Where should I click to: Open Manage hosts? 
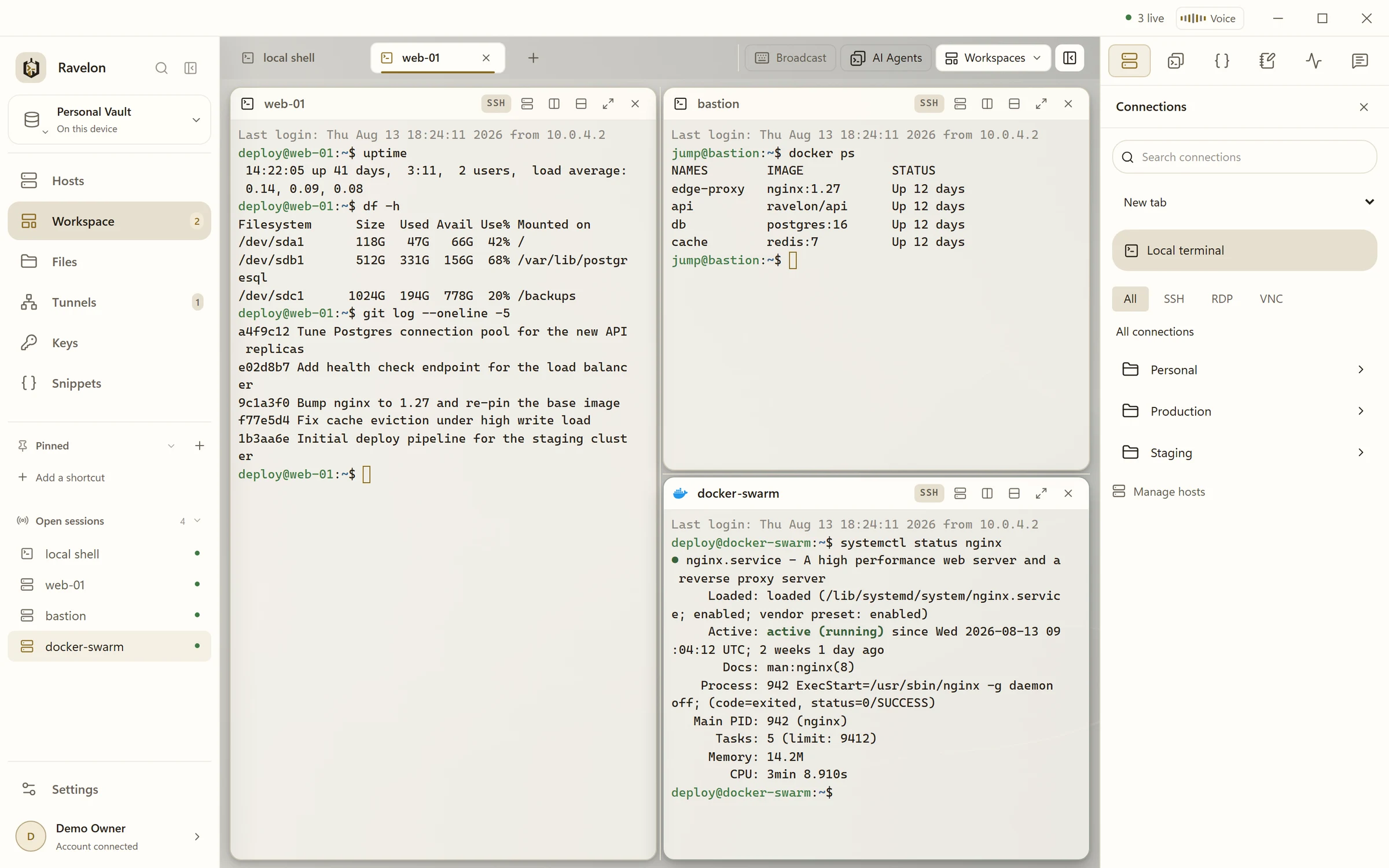click(1159, 492)
